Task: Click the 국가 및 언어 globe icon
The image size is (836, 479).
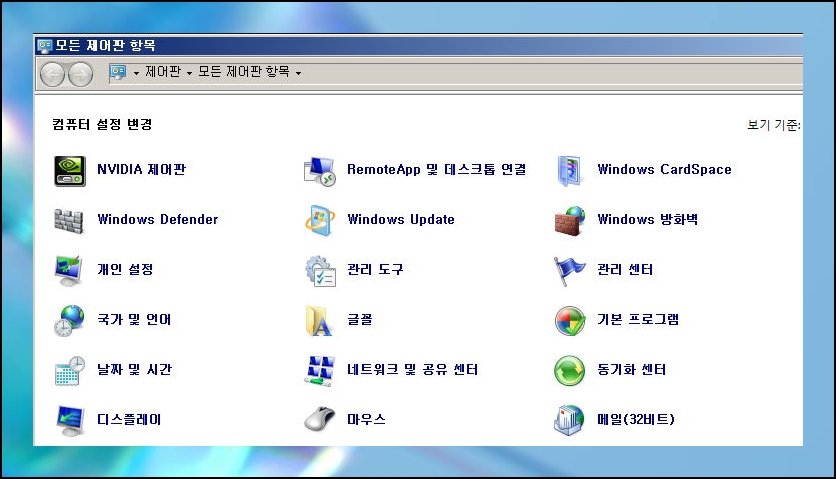Action: [69, 321]
